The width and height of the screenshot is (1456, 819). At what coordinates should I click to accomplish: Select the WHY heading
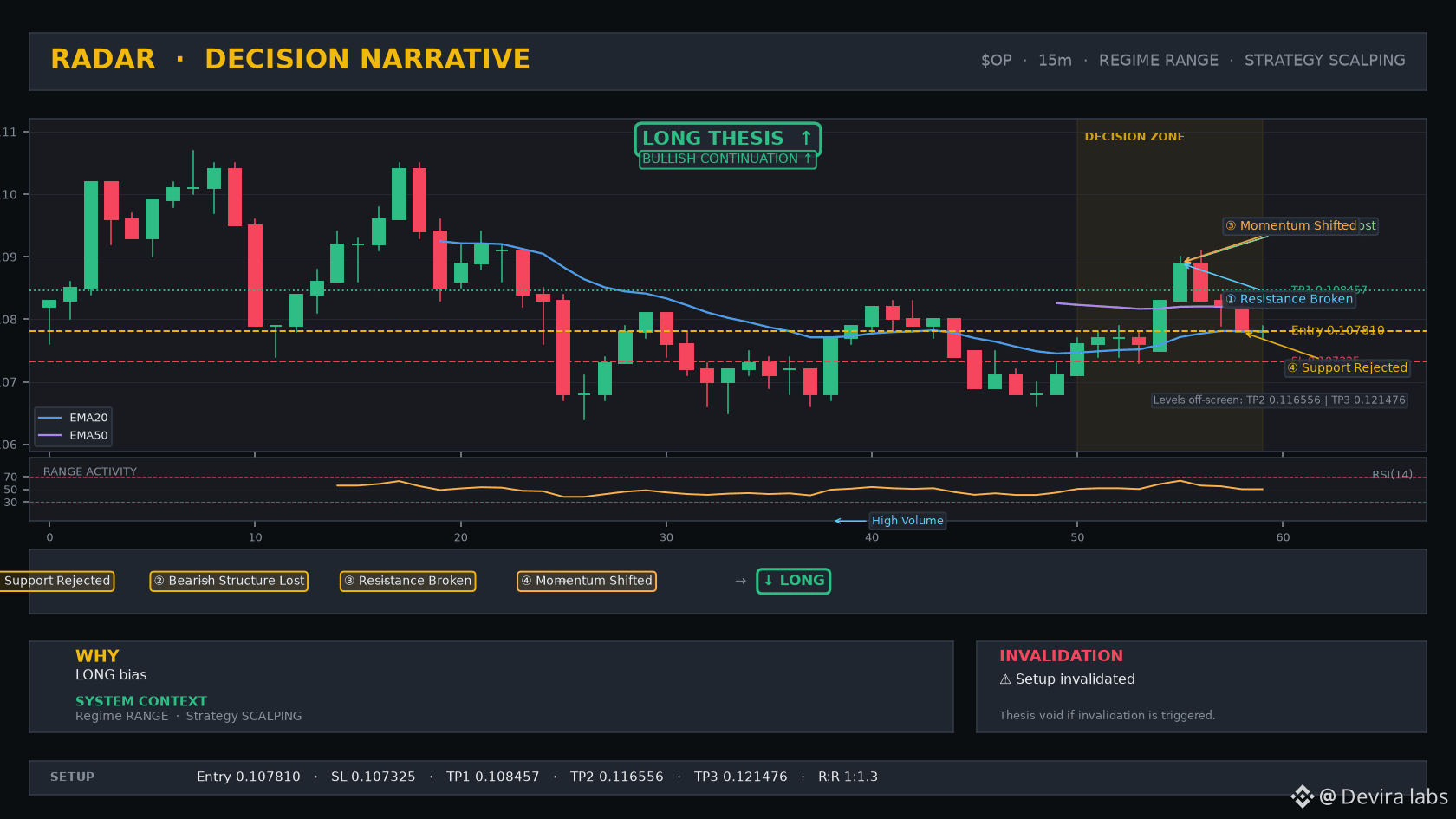click(x=97, y=656)
